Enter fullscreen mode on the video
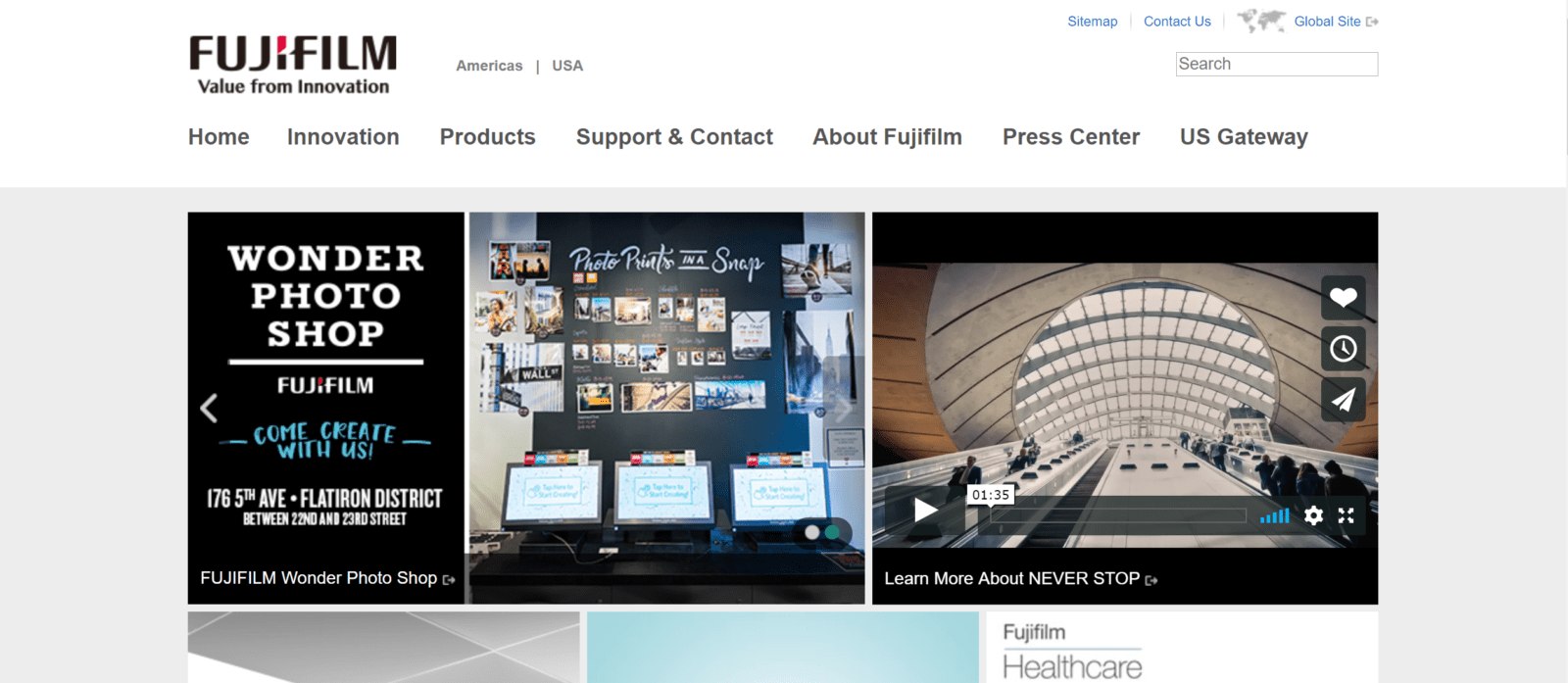The width and height of the screenshot is (1568, 683). (x=1346, y=515)
